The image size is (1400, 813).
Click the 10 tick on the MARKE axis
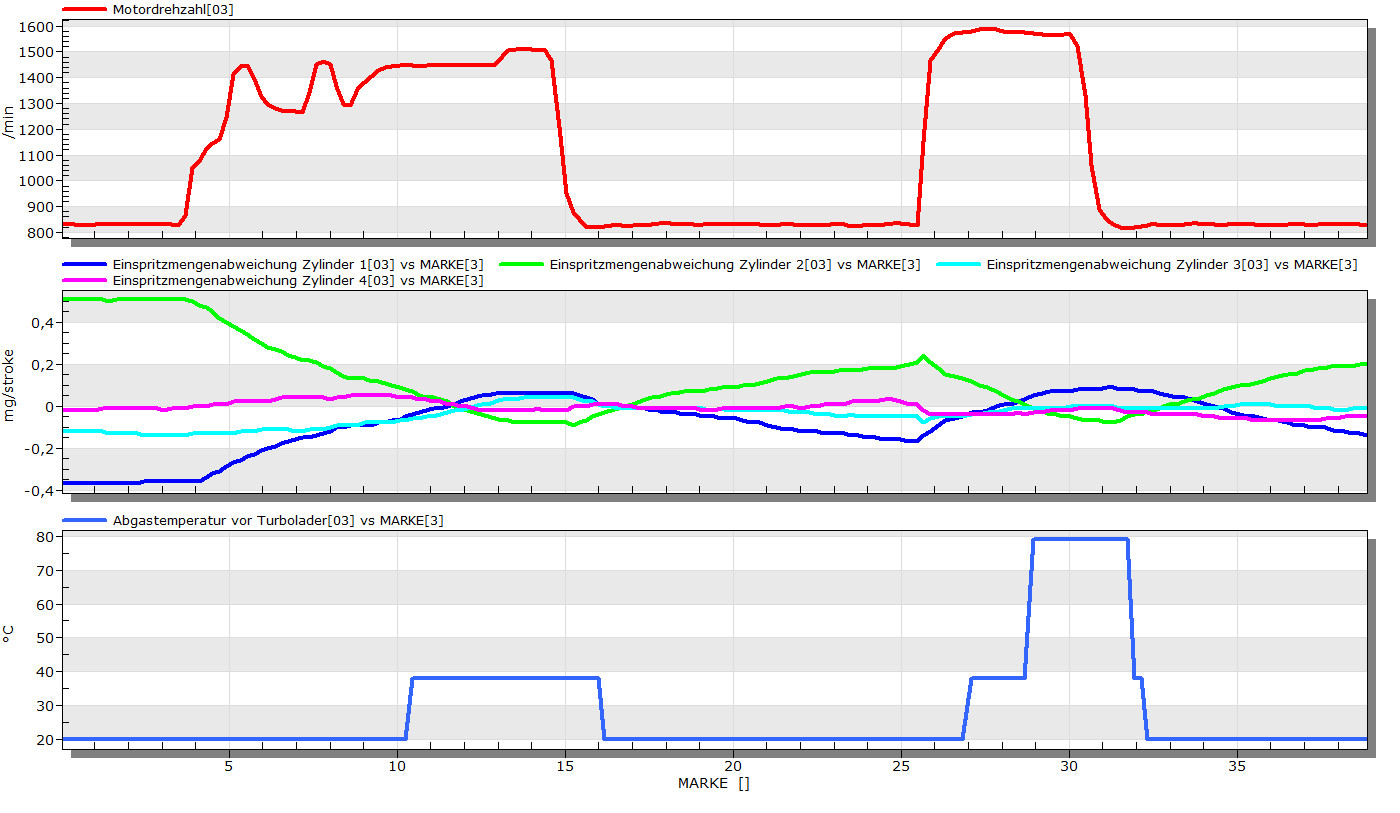tap(397, 764)
